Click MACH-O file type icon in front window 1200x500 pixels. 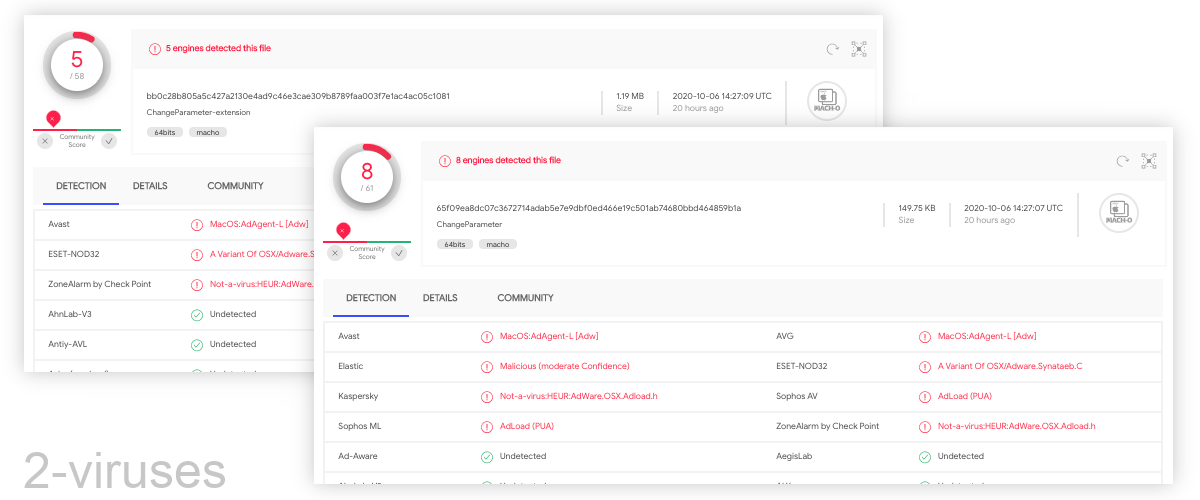click(1119, 213)
